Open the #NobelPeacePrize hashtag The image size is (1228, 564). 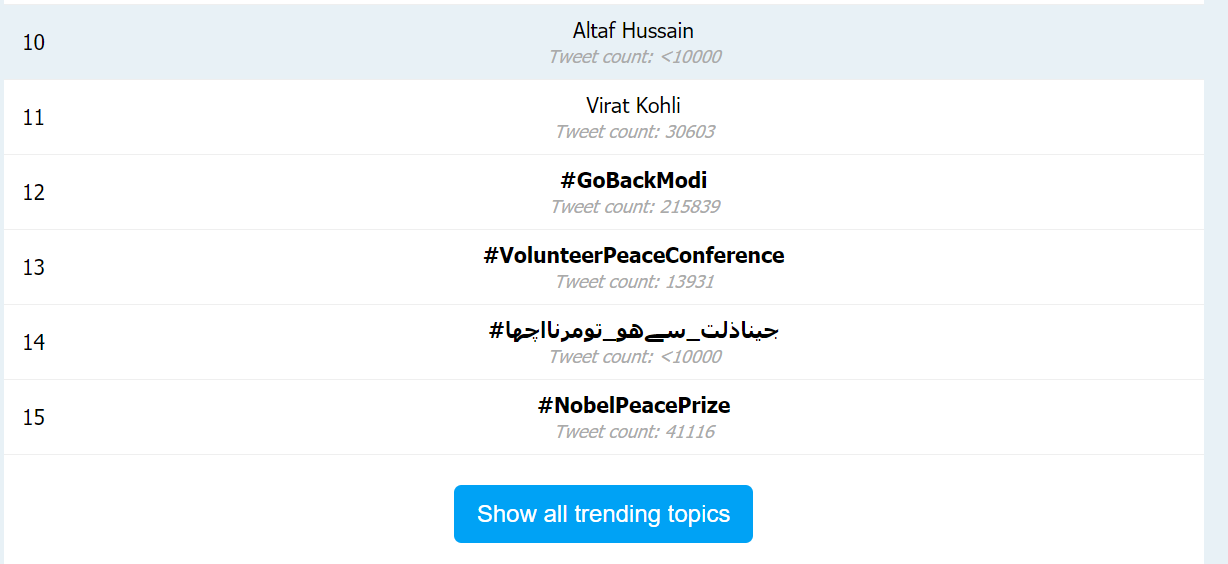pos(634,405)
